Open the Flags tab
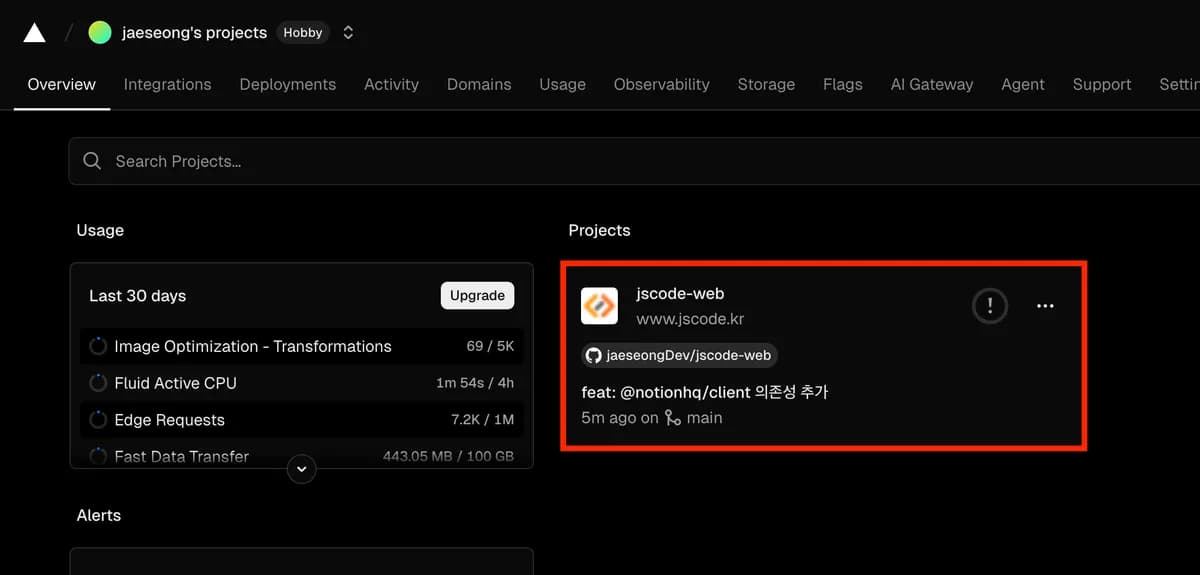The width and height of the screenshot is (1200, 575). point(843,84)
